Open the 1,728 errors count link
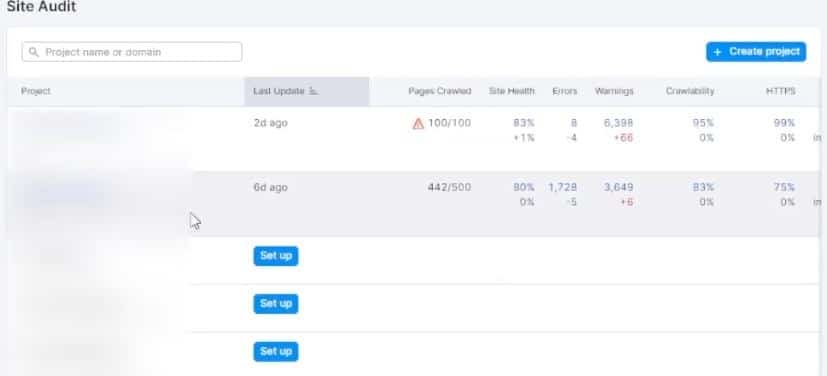The image size is (827, 376). pyautogui.click(x=562, y=187)
